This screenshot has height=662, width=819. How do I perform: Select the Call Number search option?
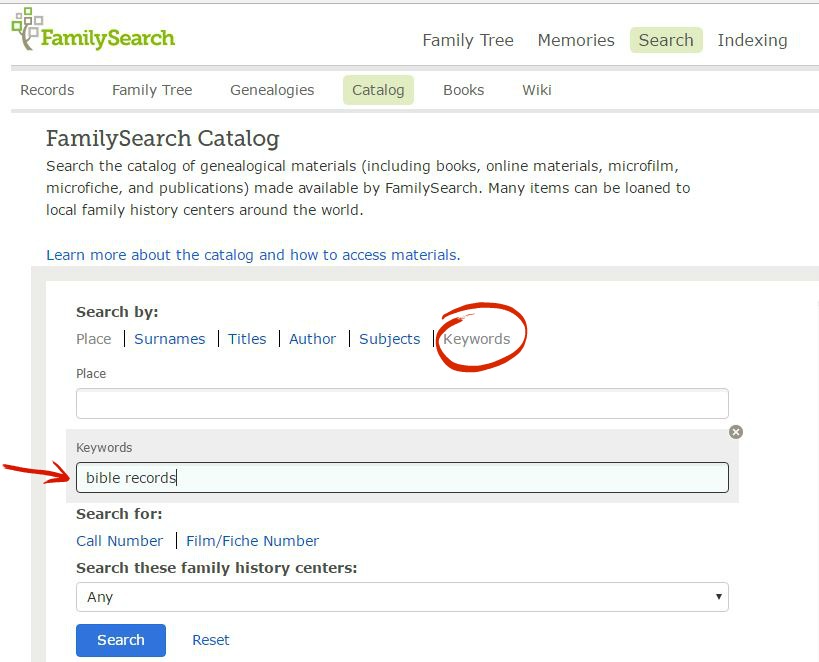click(120, 541)
